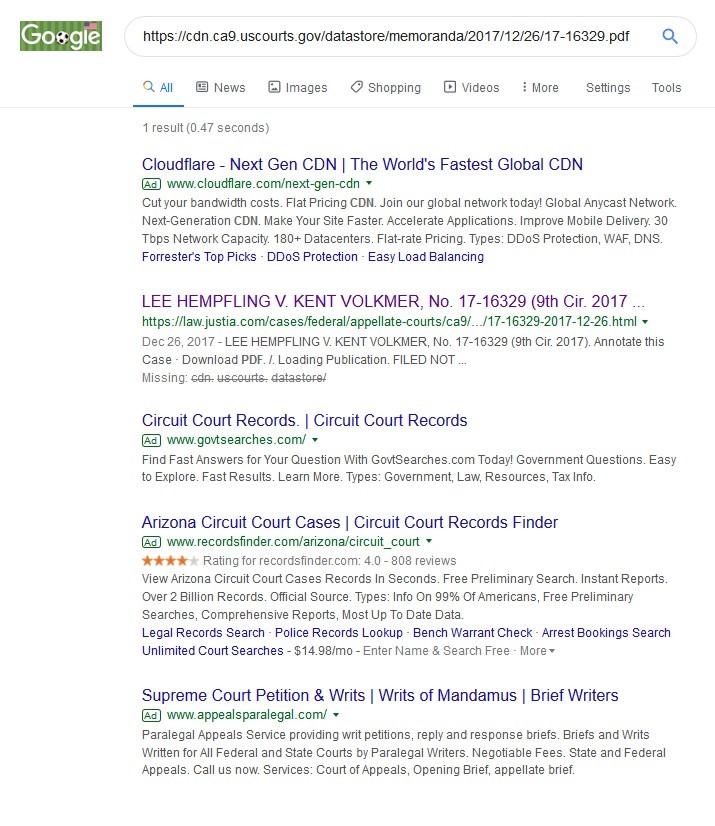
Task: Expand the More search options menu
Action: [540, 87]
